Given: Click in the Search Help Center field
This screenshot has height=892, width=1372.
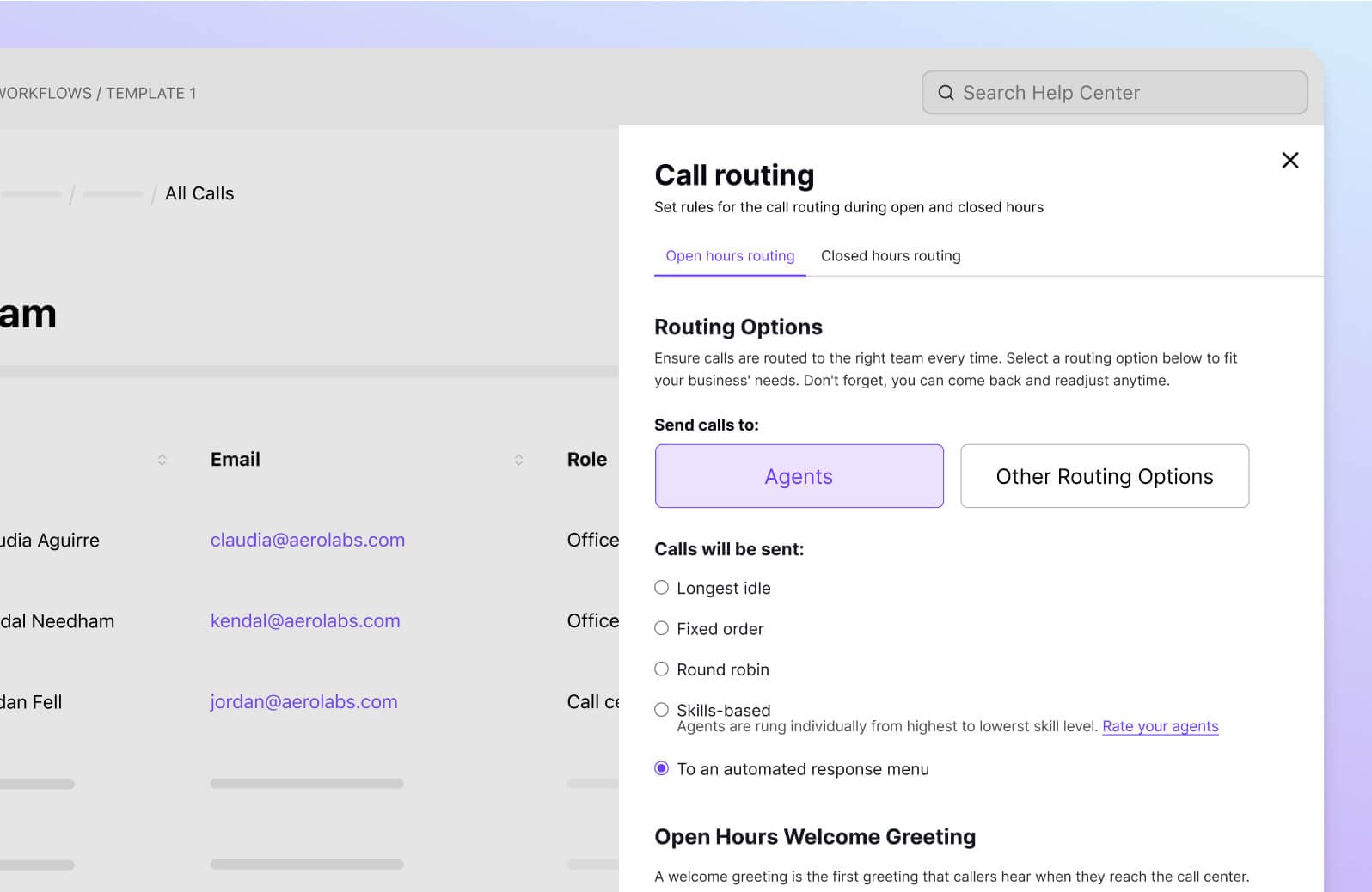Looking at the screenshot, I should pyautogui.click(x=1126, y=93).
